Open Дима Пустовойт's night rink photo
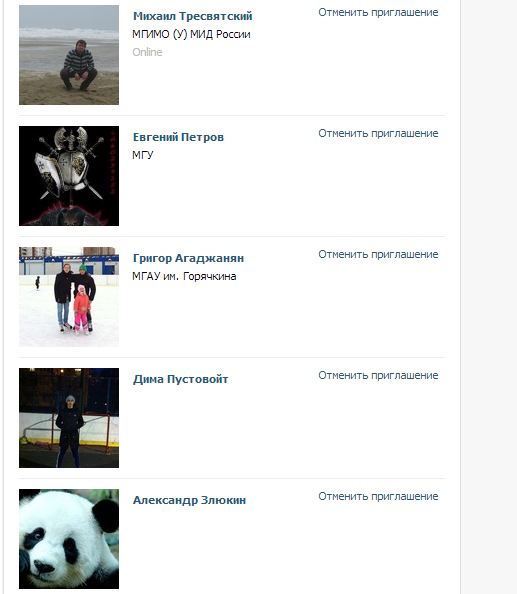Screen dimensions: 517x594 pos(69,418)
